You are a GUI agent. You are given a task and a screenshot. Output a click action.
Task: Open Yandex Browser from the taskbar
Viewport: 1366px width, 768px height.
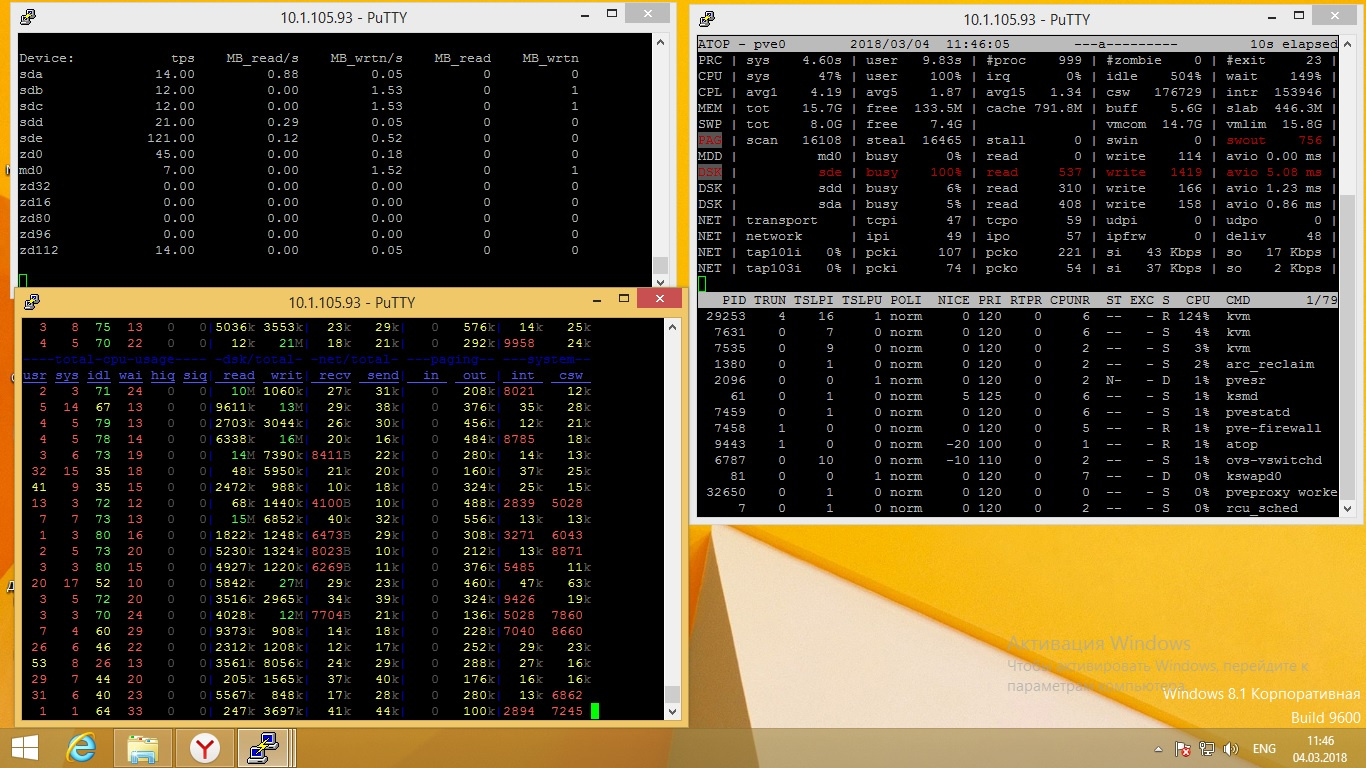(205, 747)
